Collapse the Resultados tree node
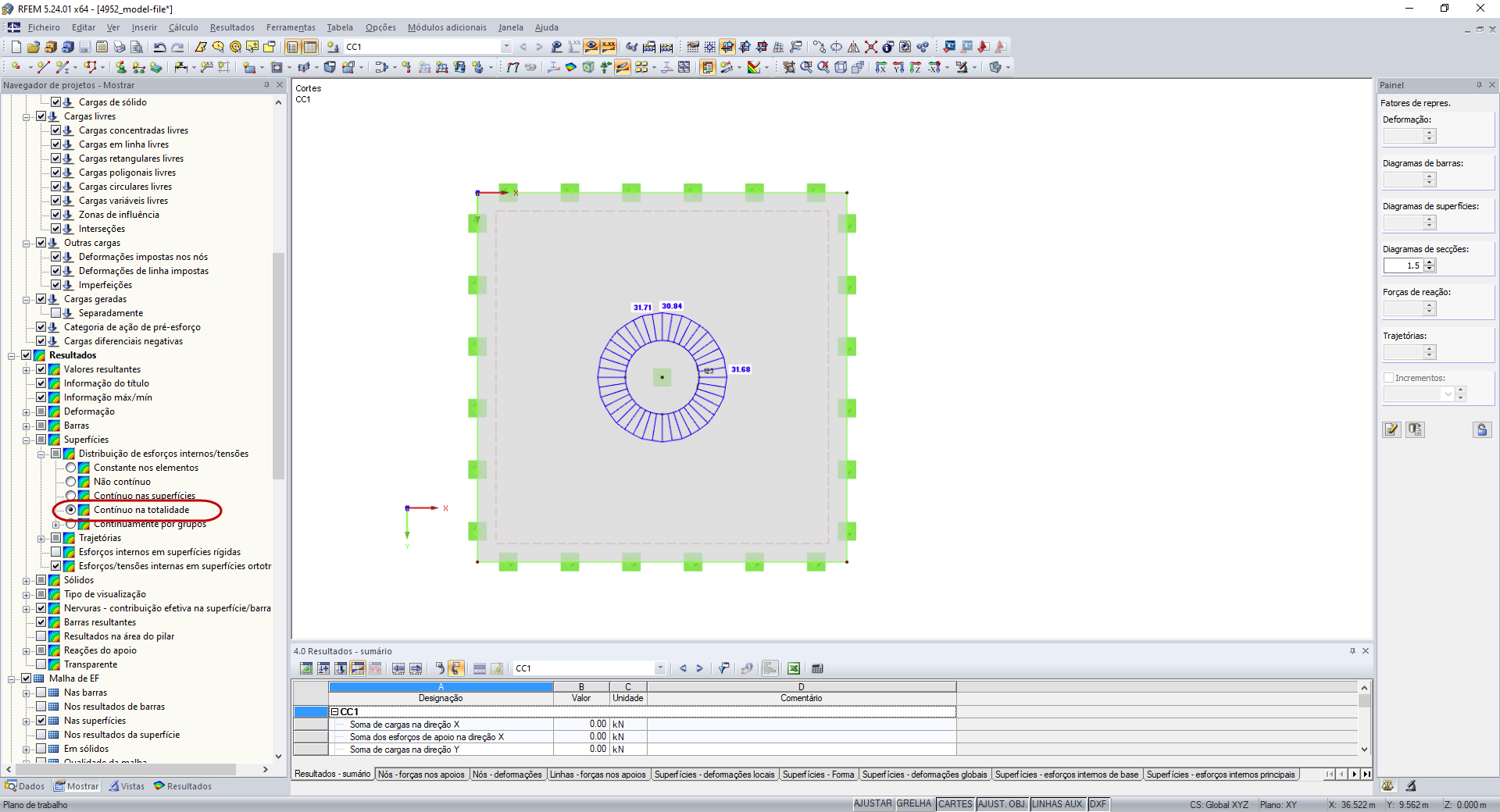Screen dimensions: 1500x812 click(11, 356)
